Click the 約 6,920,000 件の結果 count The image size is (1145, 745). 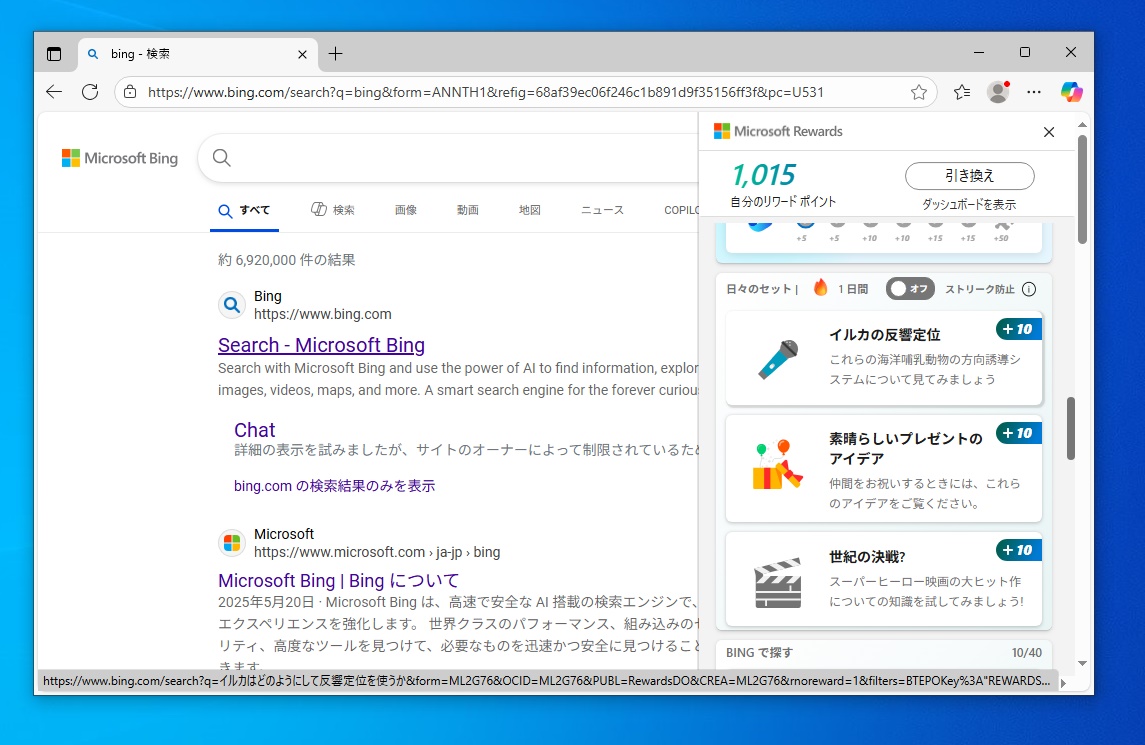(286, 260)
